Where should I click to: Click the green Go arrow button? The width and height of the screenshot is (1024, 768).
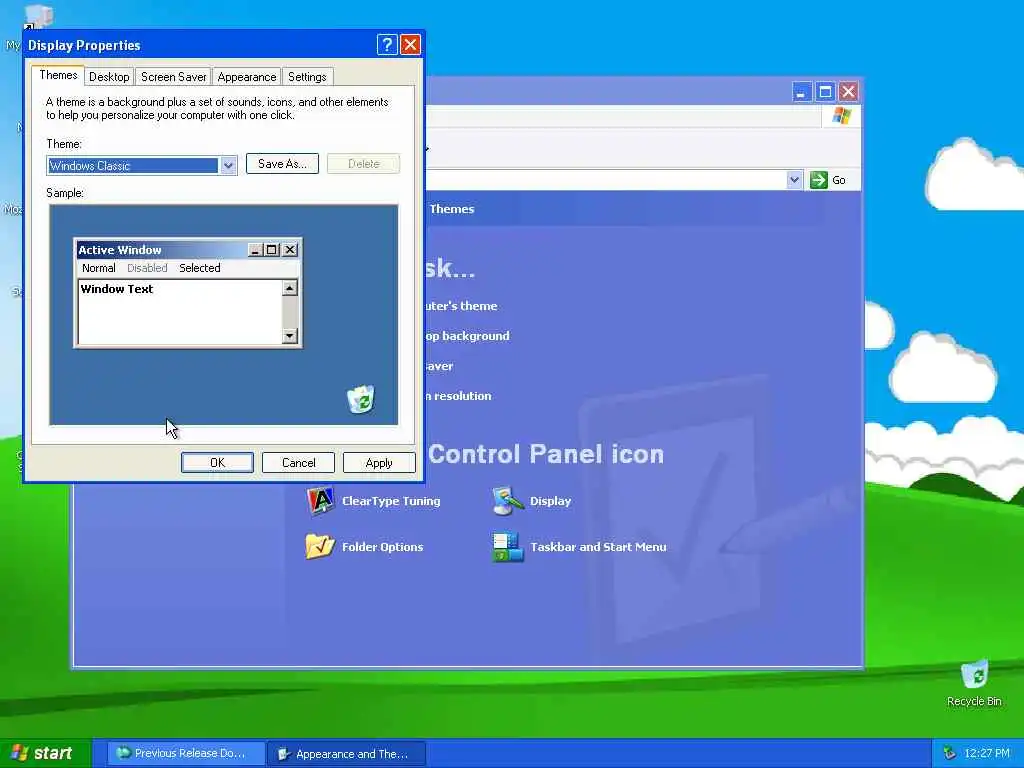(818, 180)
